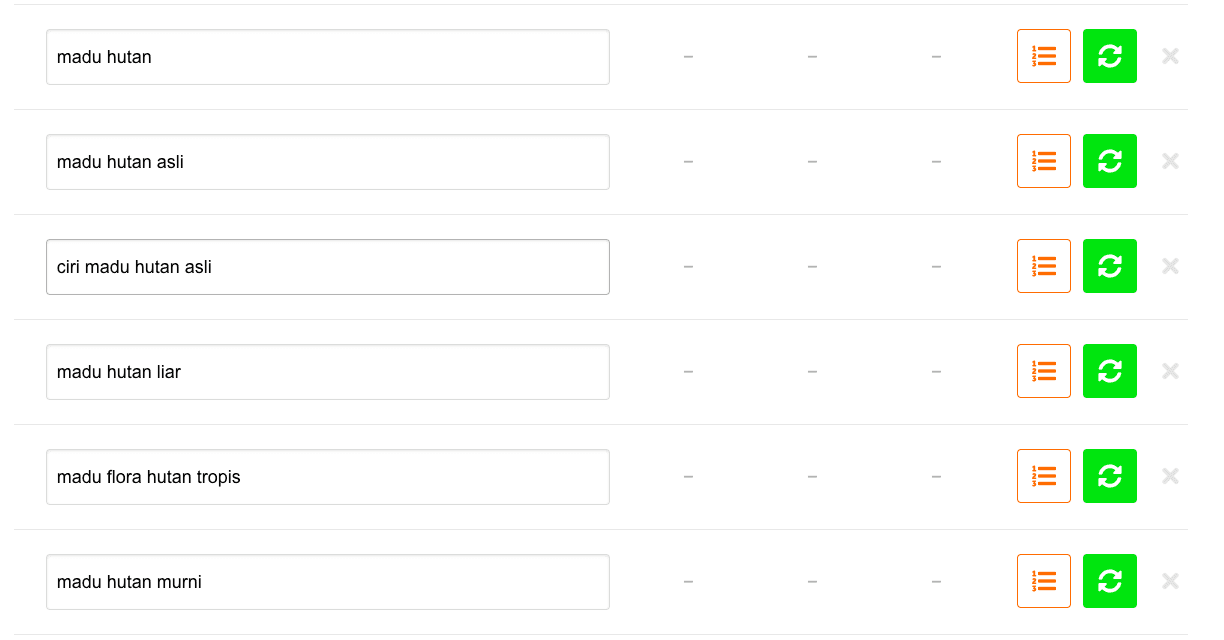
Task: Open ranking list for 'madu hutan asli'
Action: [1043, 161]
